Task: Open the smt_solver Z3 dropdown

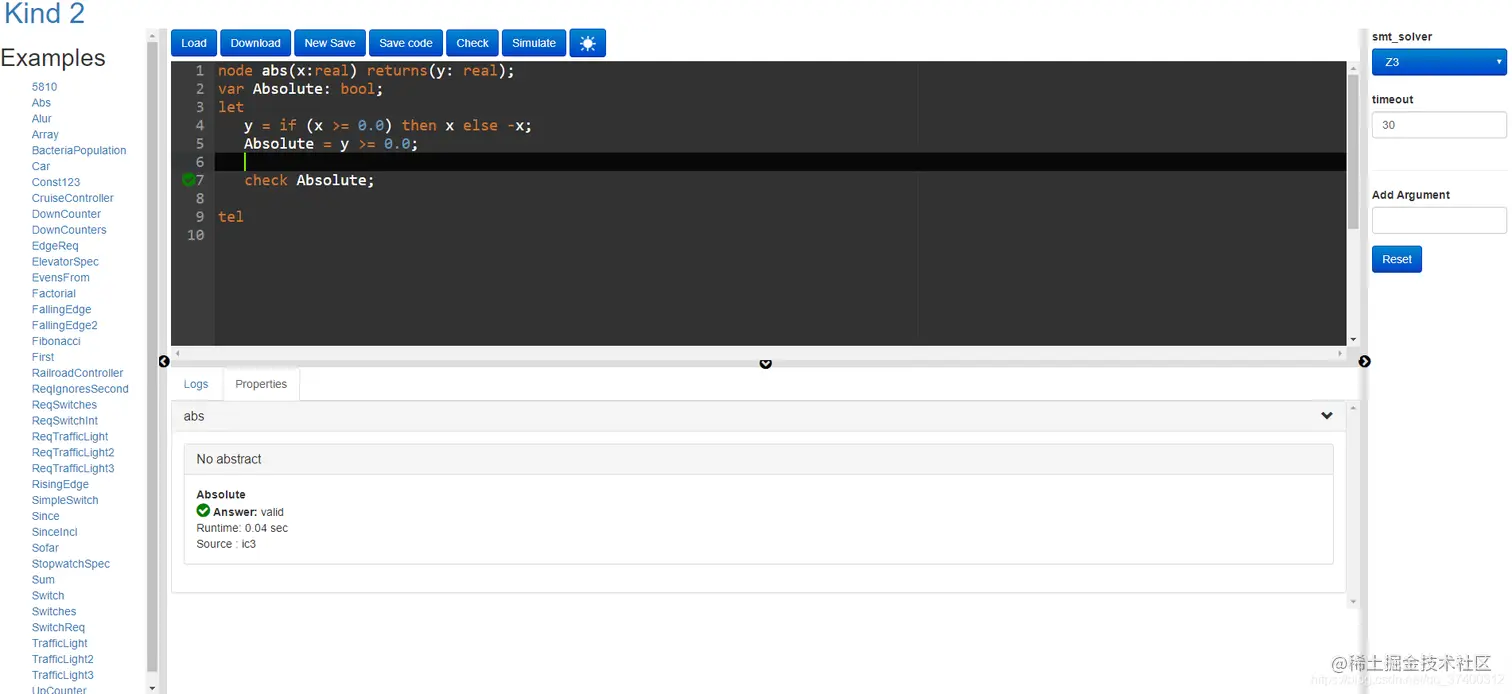Action: (x=1439, y=62)
